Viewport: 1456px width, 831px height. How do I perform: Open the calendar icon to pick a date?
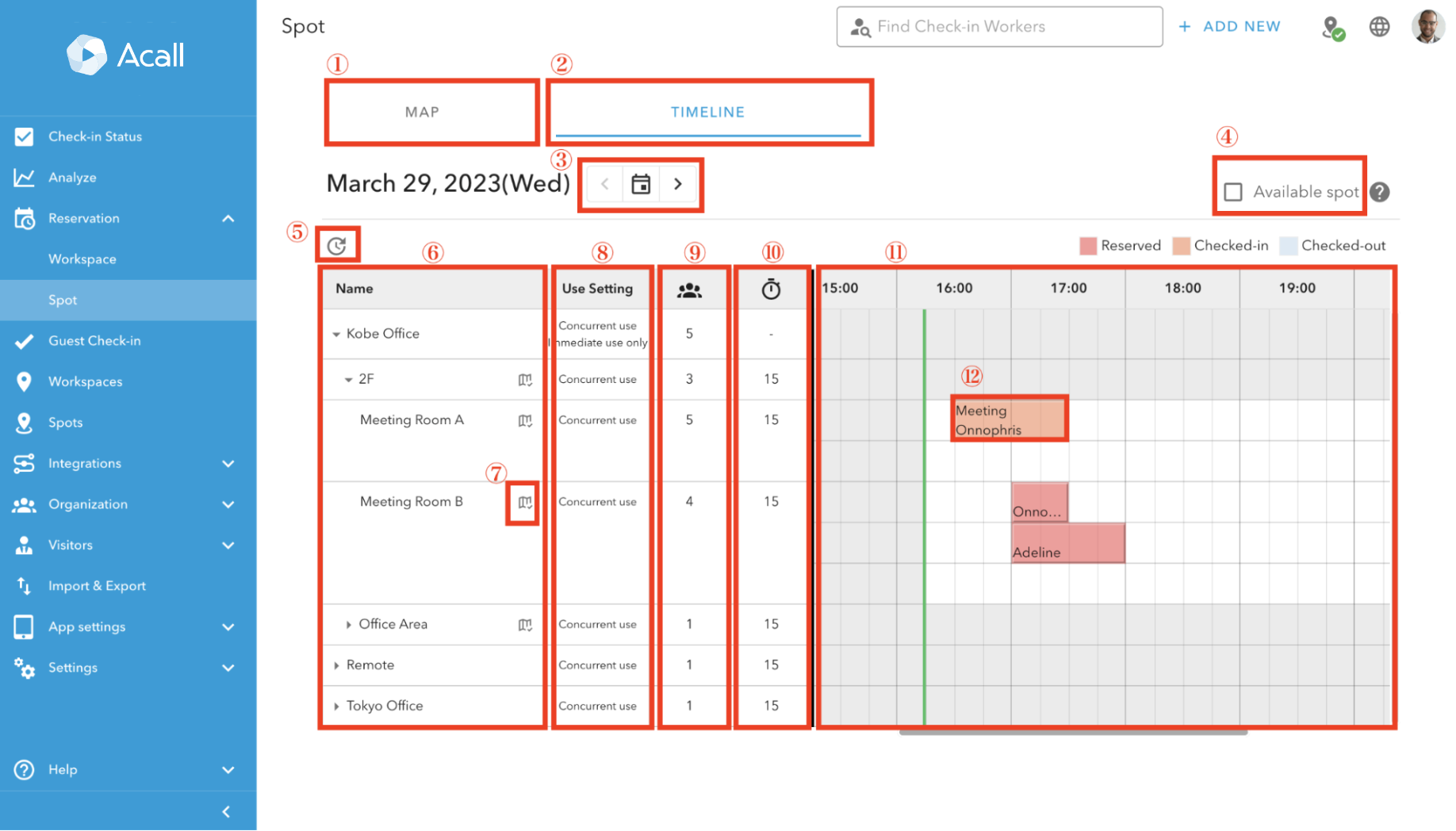point(641,183)
